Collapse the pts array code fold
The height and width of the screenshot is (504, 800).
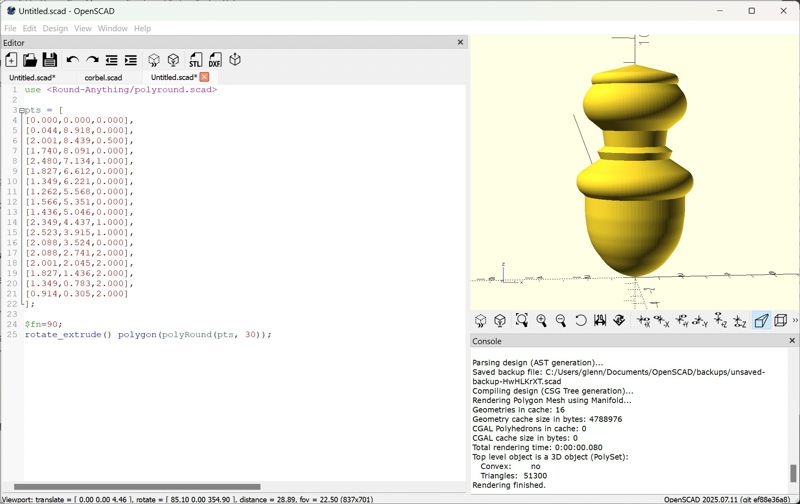(x=22, y=110)
